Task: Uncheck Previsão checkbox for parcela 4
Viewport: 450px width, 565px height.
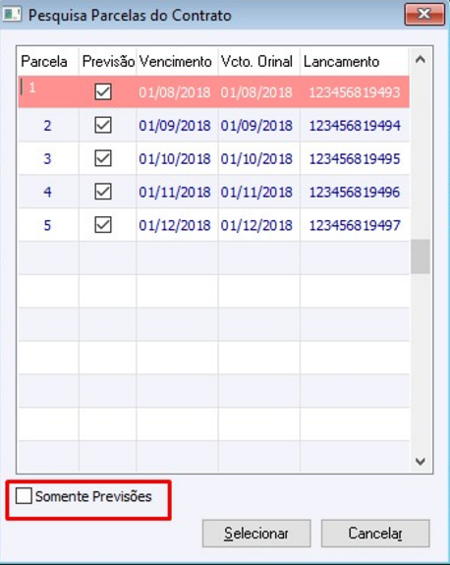Action: (x=103, y=191)
